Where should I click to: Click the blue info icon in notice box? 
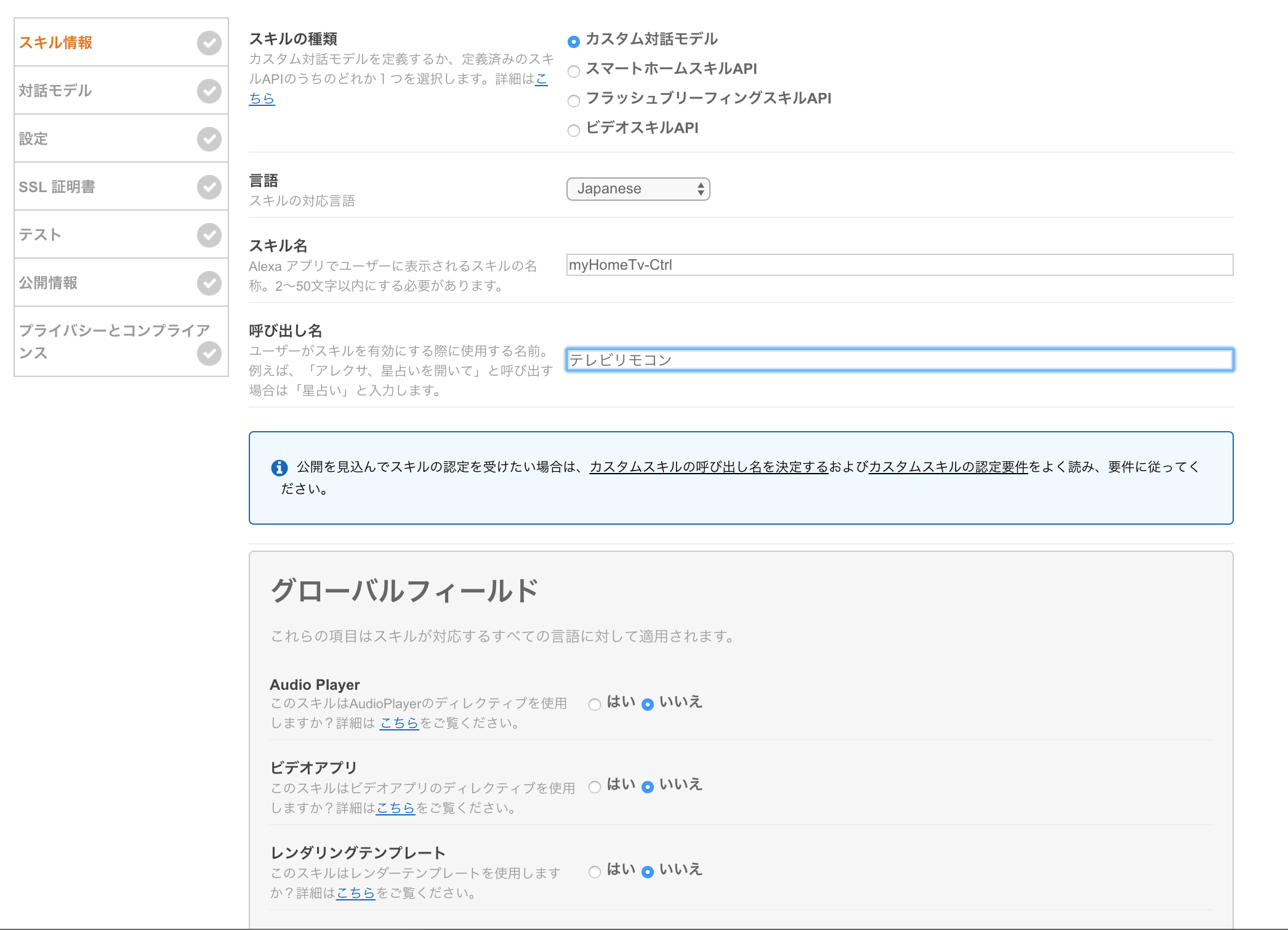[x=280, y=468]
